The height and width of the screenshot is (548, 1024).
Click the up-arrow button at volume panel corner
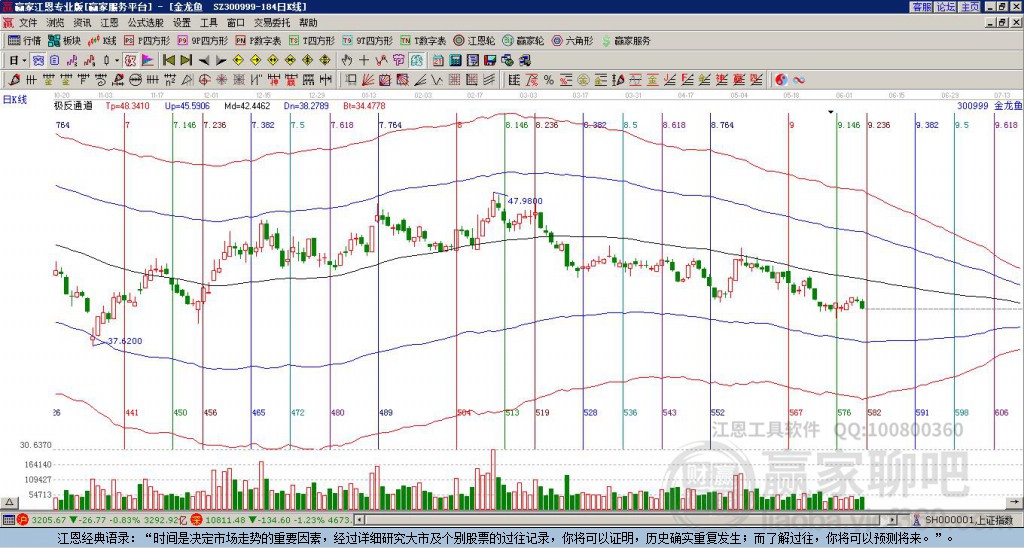(8, 502)
